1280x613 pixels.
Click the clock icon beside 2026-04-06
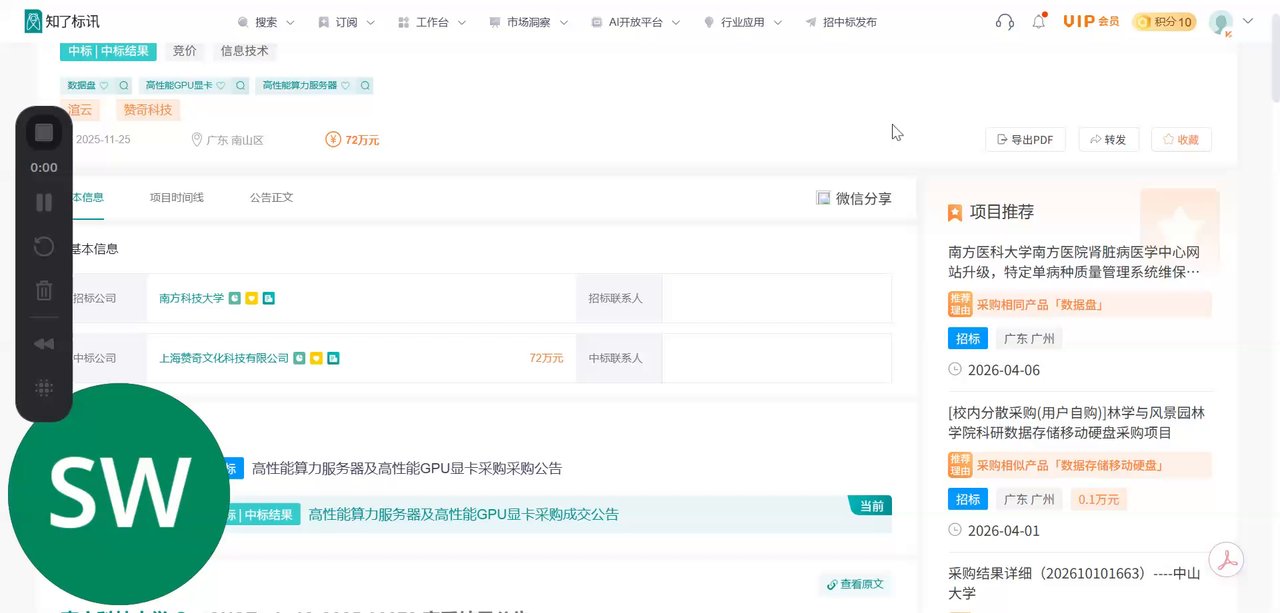click(x=955, y=370)
